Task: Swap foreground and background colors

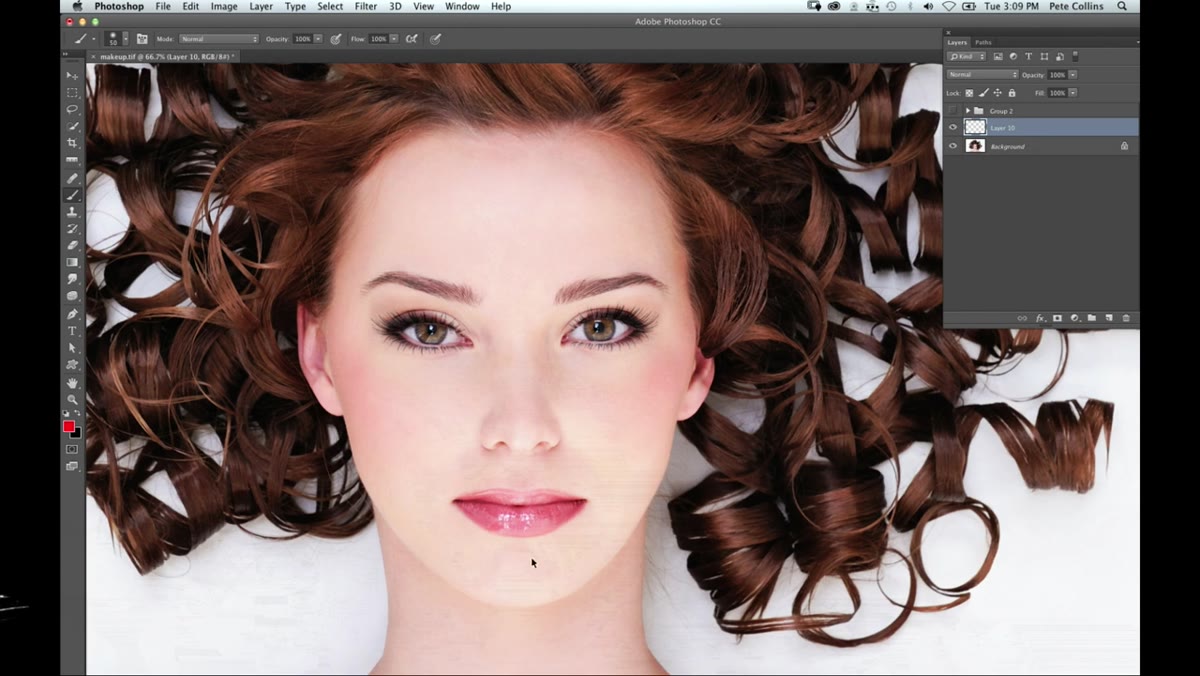Action: (78, 414)
